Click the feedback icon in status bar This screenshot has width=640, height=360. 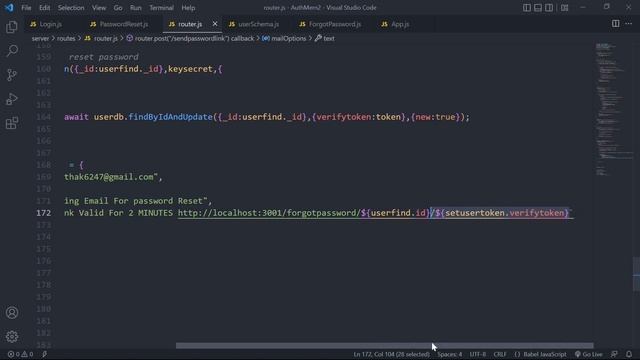point(614,354)
